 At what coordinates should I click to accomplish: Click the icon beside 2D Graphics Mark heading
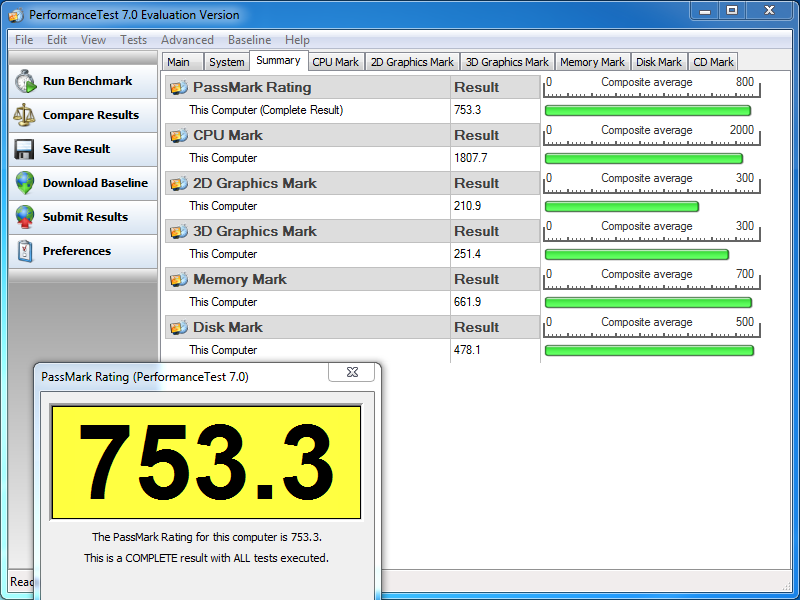tap(179, 184)
